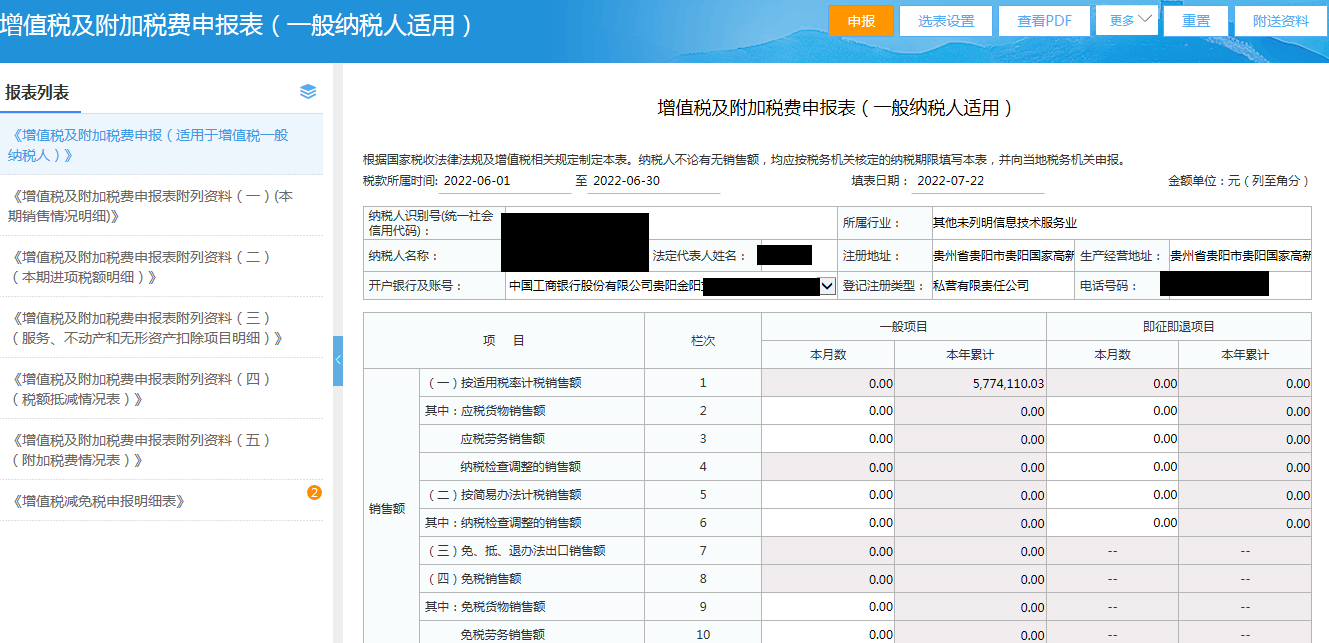Screen dimensions: 1329x643
Task: Select the main 增值税及附加税费申报 form in the list
Action: point(150,144)
